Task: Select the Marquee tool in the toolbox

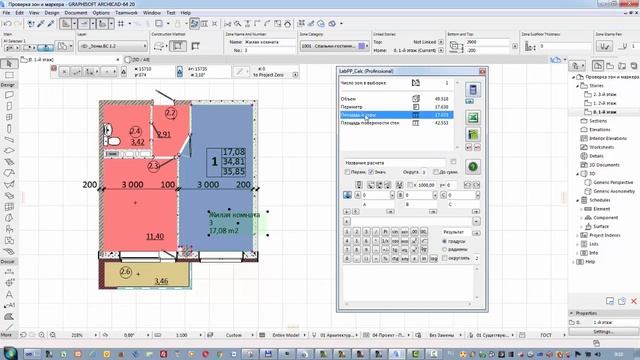Action: pyautogui.click(x=9, y=75)
